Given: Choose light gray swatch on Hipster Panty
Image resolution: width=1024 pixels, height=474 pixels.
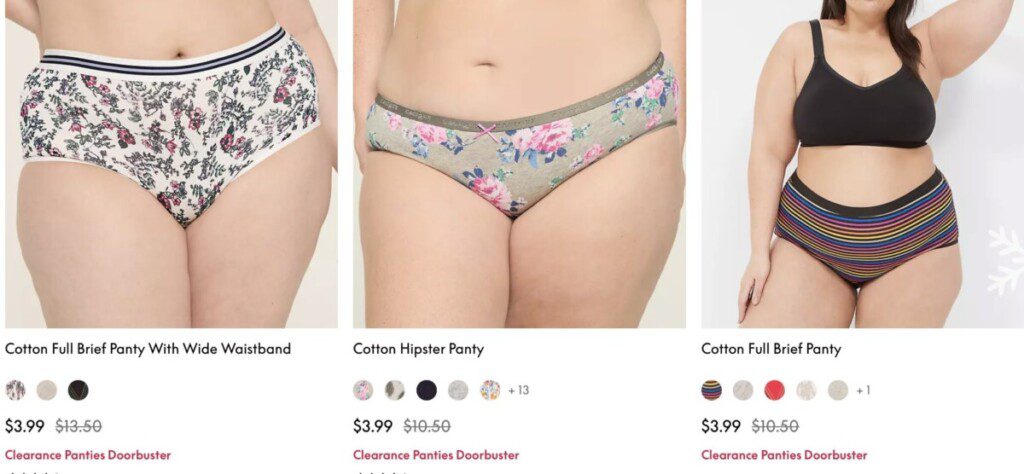Looking at the screenshot, I should click(x=458, y=390).
